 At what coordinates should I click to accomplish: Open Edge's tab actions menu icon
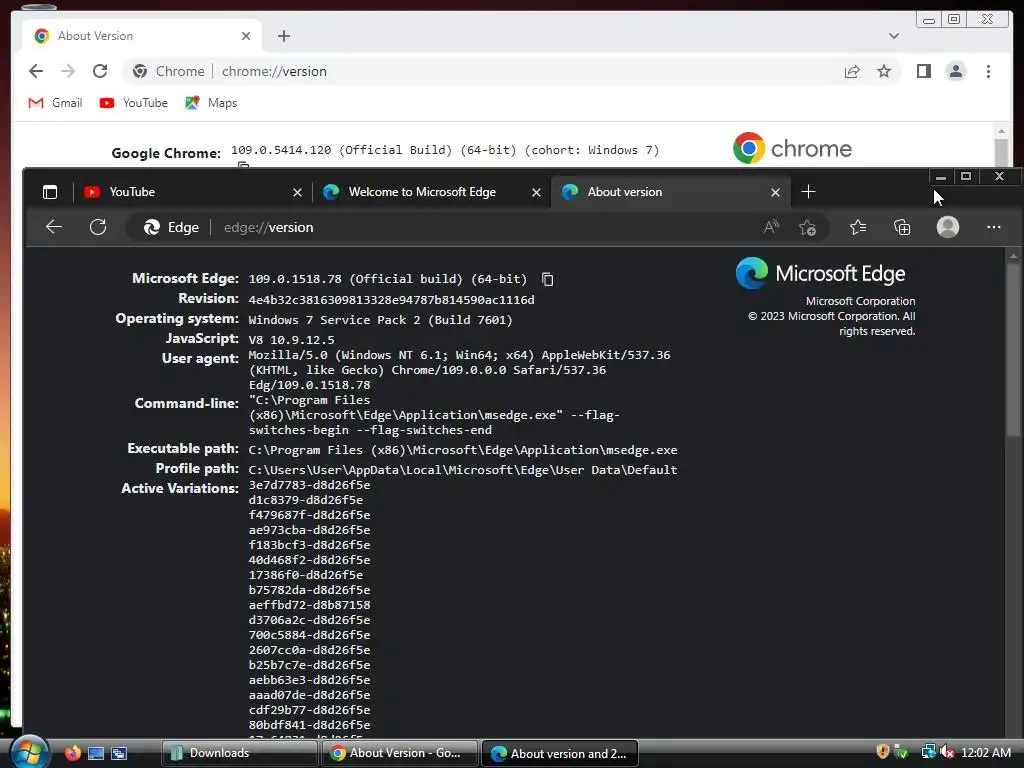pos(50,192)
